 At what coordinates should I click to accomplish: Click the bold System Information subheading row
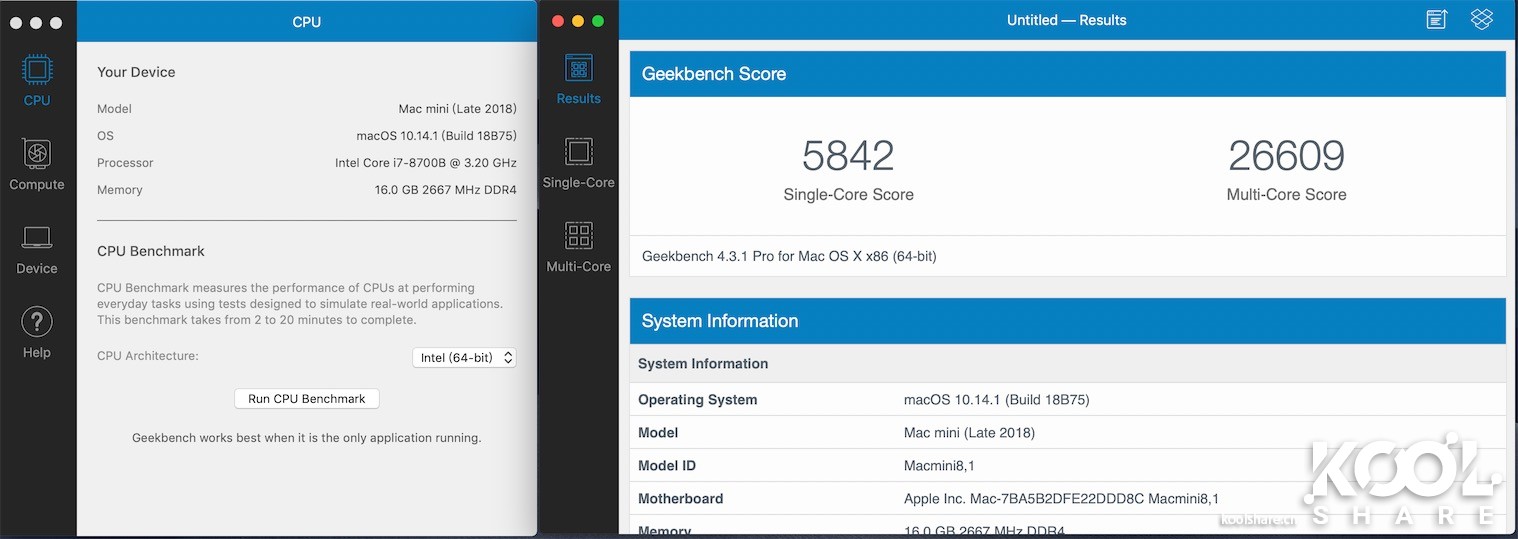(1068, 364)
